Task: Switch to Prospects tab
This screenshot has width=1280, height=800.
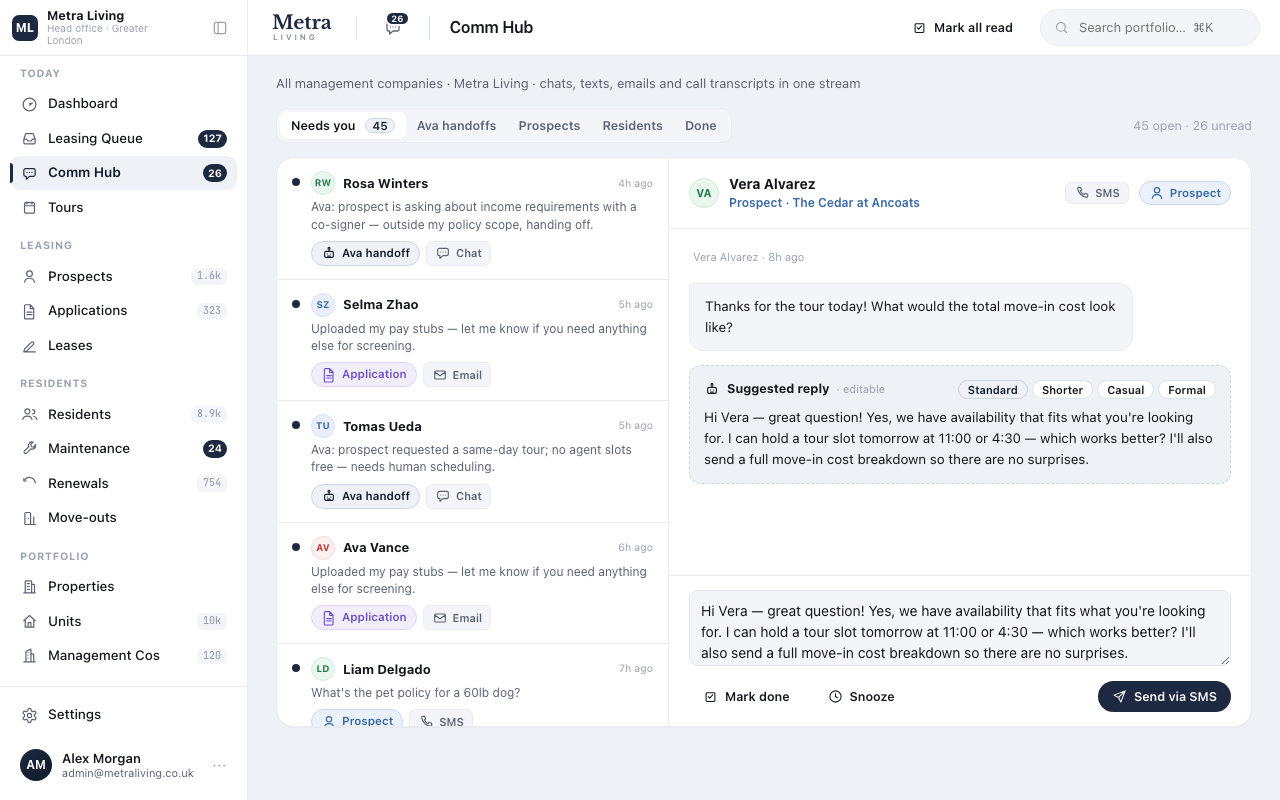Action: [549, 126]
